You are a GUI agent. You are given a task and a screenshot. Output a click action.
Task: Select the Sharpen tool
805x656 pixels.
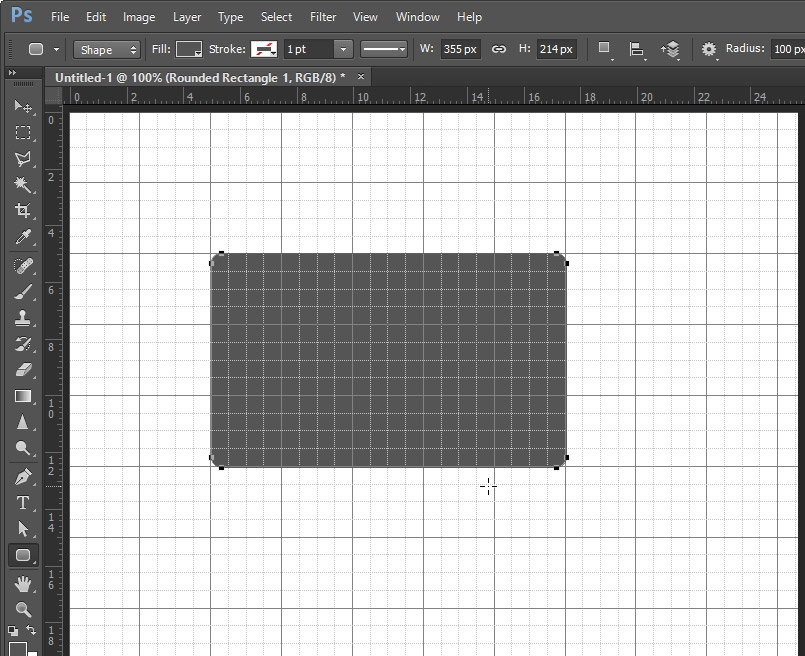point(23,422)
